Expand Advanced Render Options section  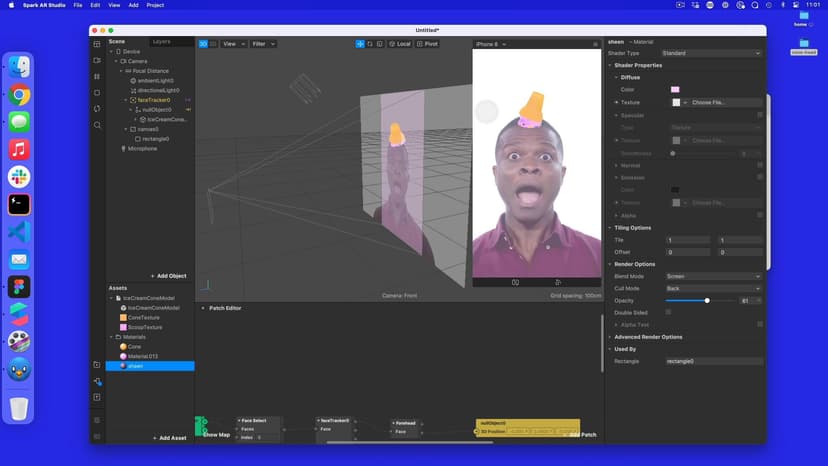point(610,337)
